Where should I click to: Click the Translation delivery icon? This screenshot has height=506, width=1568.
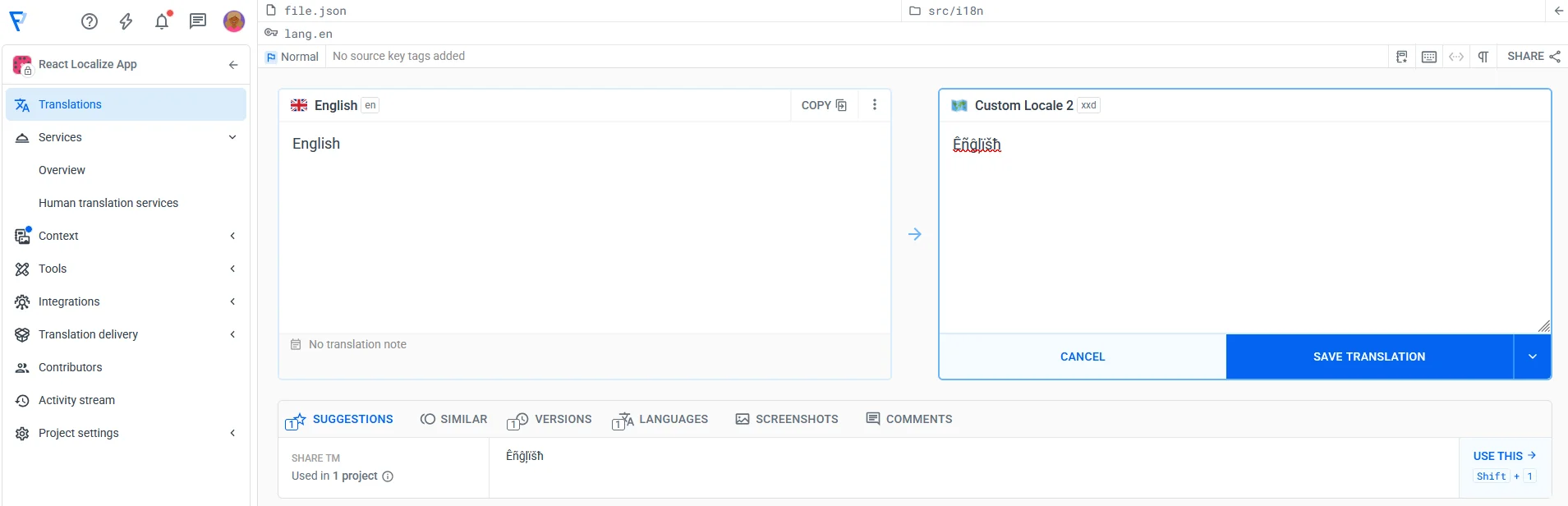(x=22, y=334)
